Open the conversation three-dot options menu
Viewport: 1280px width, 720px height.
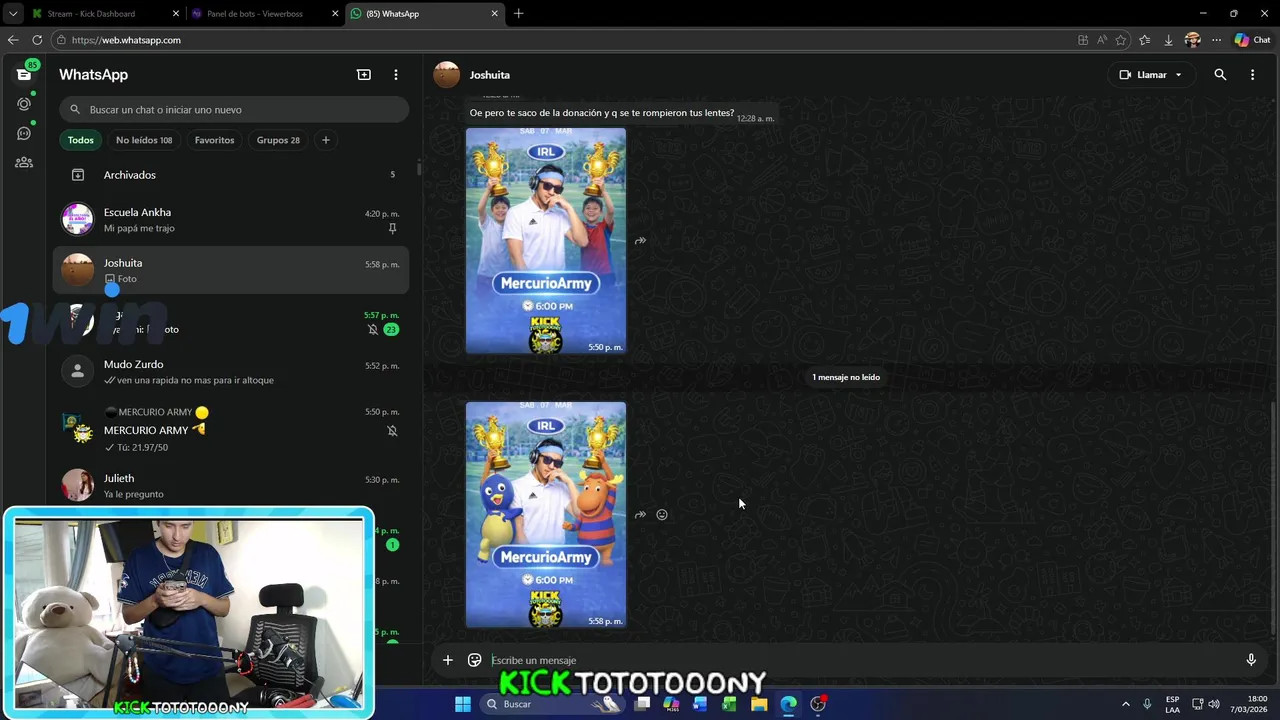[x=1252, y=75]
